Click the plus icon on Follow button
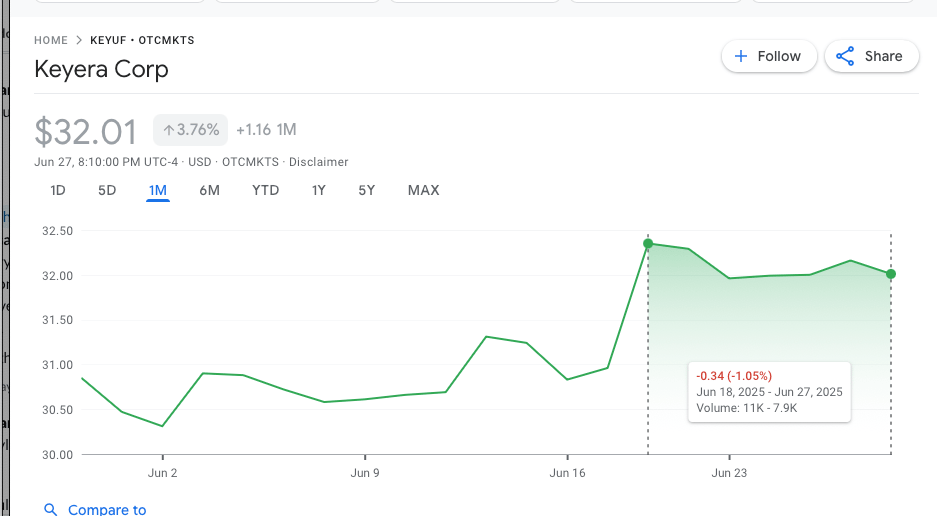Image resolution: width=937 pixels, height=516 pixels. pyautogui.click(x=740, y=56)
